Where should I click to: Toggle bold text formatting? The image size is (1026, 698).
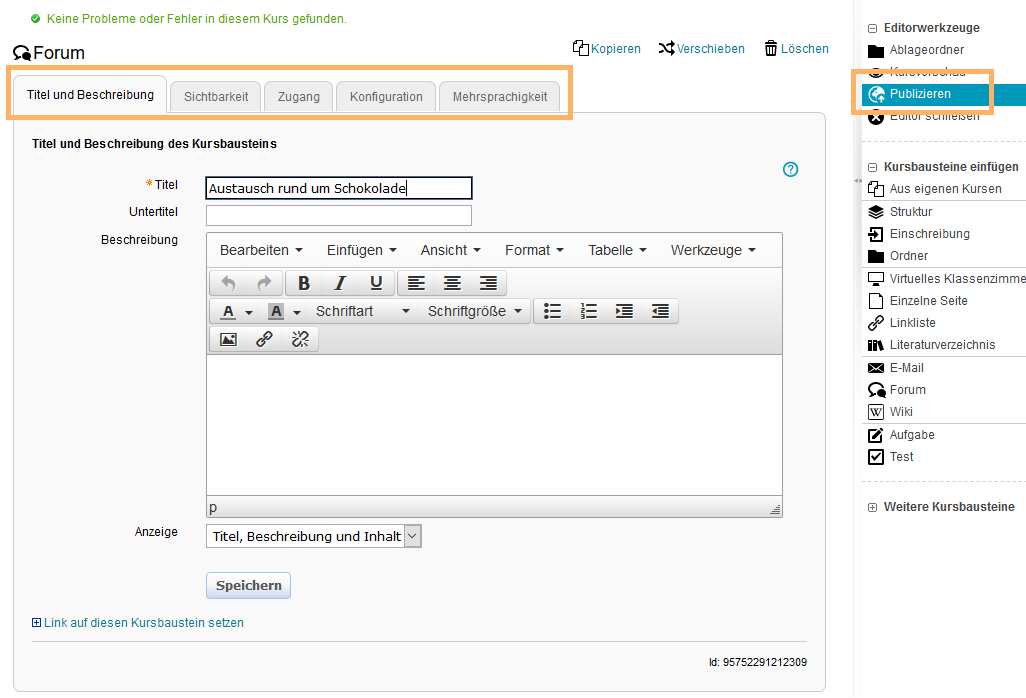(303, 283)
